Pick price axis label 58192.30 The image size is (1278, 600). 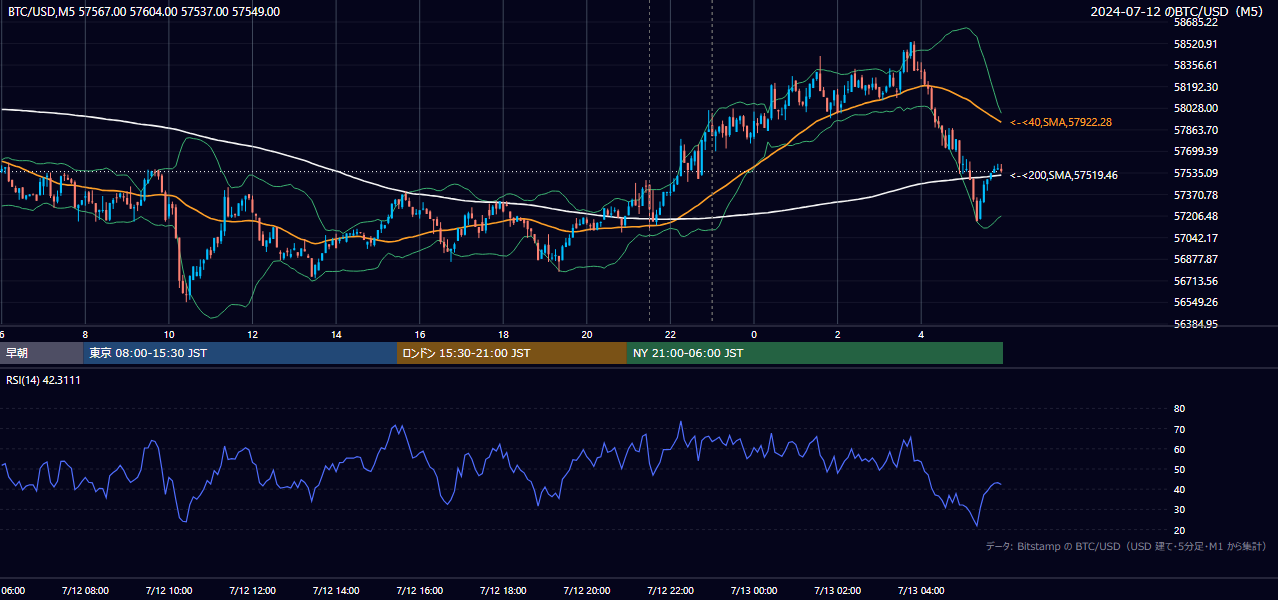[1195, 87]
